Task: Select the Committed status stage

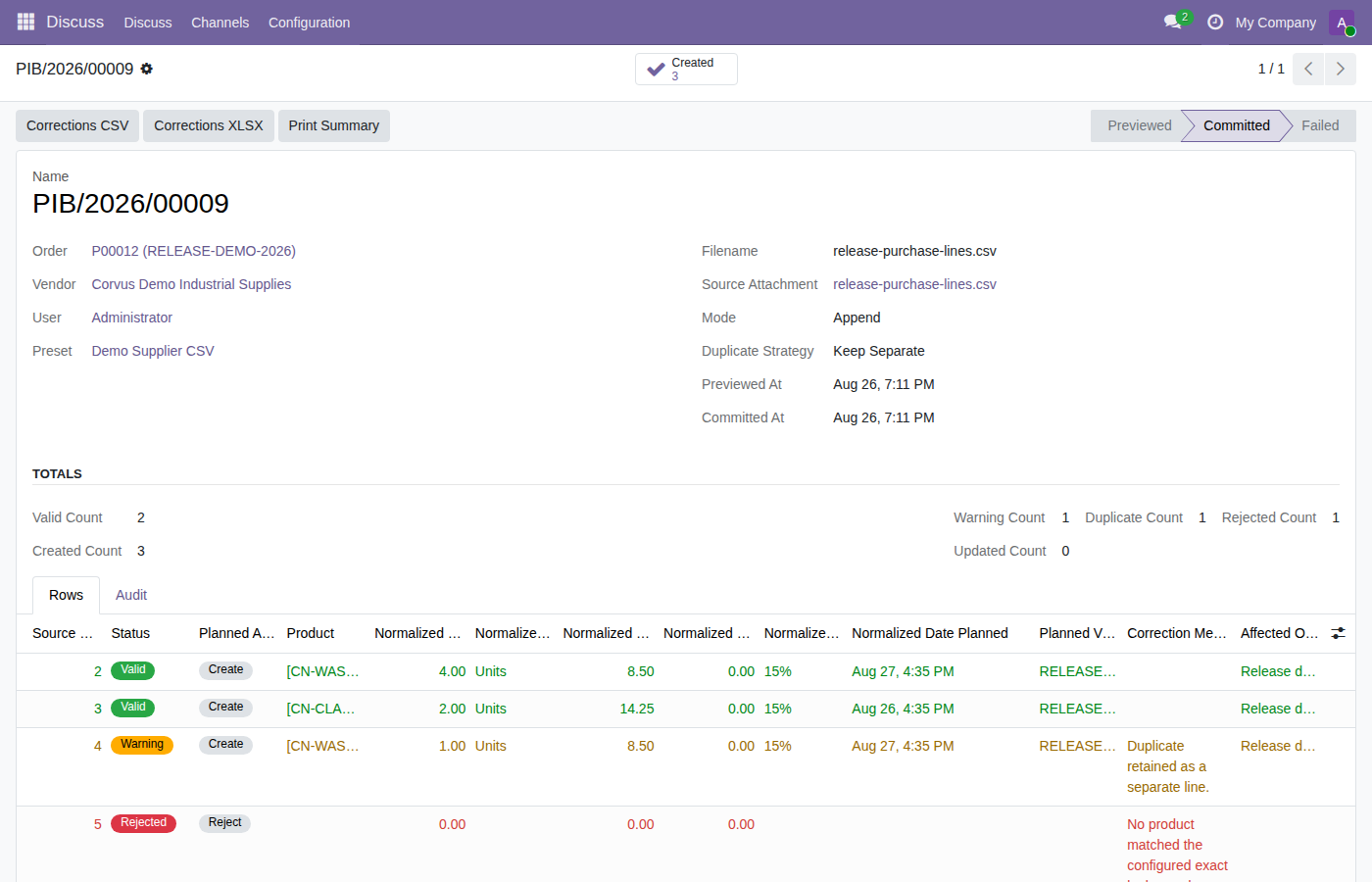Action: point(1237,125)
